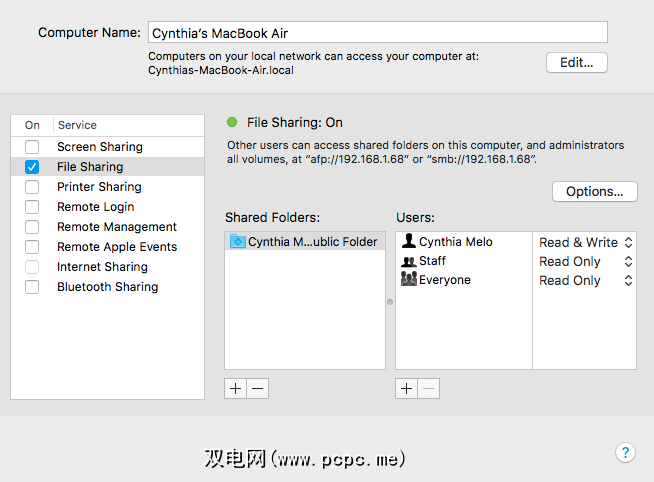Select the Remote Apple Events service row
This screenshot has width=654, height=482.
click(x=108, y=247)
